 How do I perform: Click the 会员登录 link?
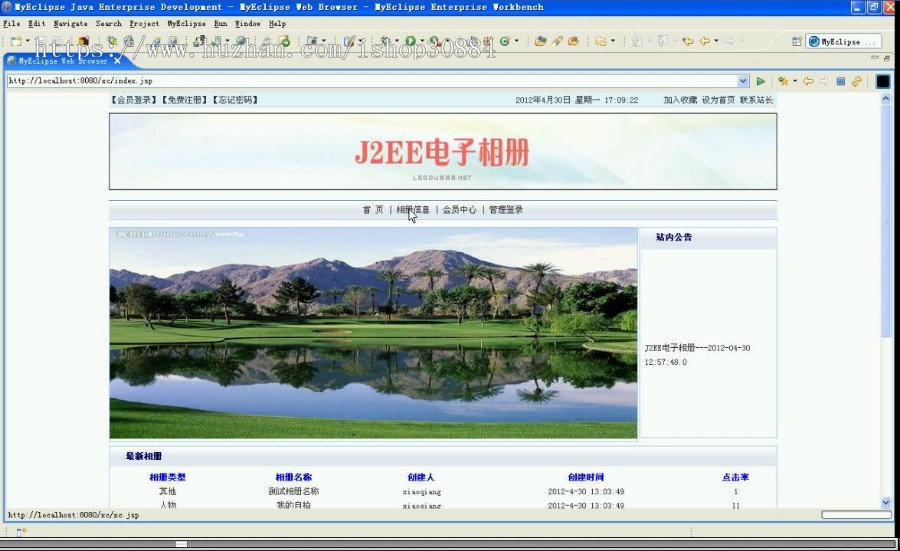134,100
